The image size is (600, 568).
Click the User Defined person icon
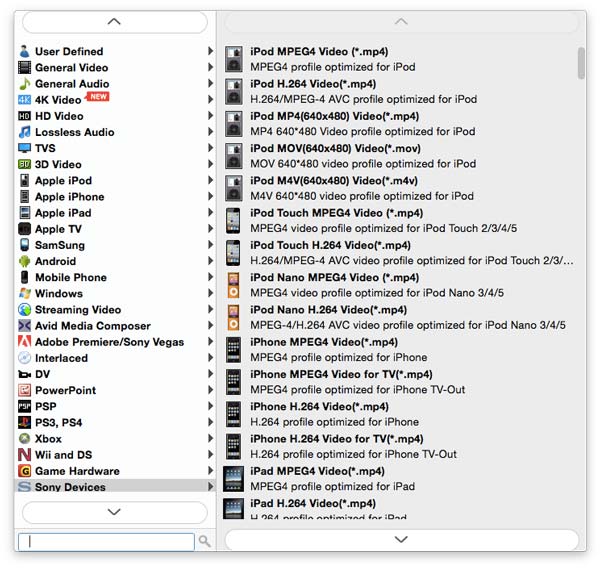(24, 51)
